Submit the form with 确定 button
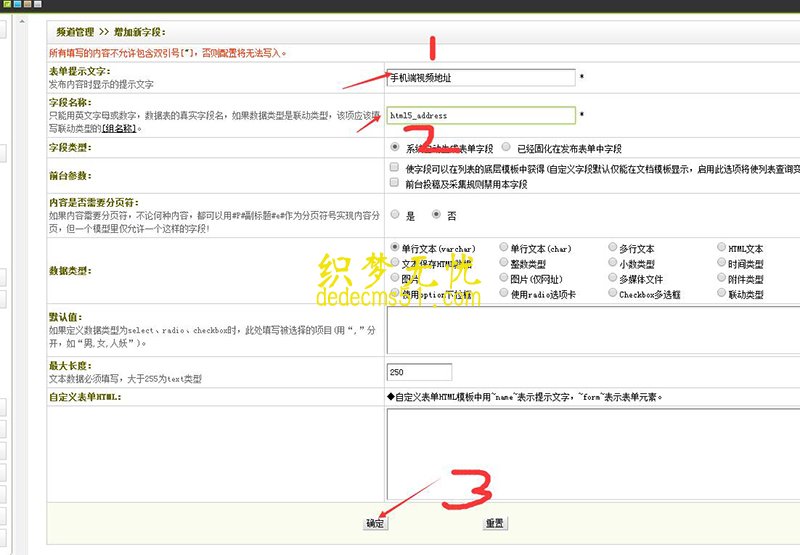The width and height of the screenshot is (800, 555). point(375,523)
